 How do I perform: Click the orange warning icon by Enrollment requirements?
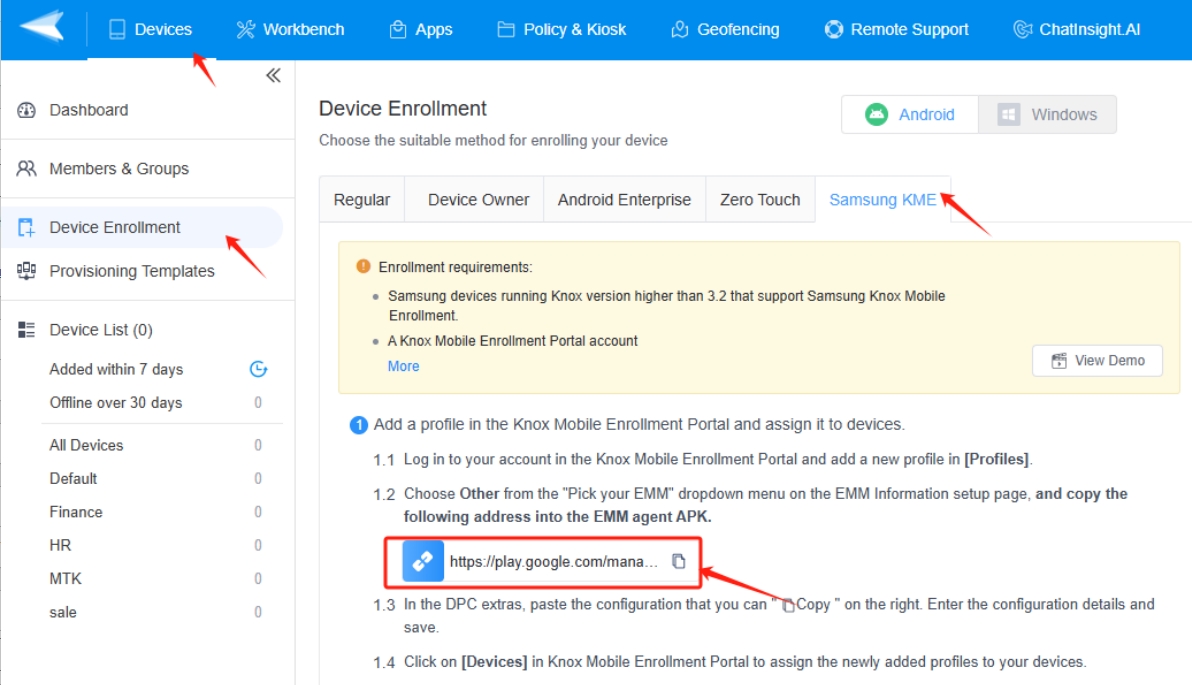pos(363,267)
